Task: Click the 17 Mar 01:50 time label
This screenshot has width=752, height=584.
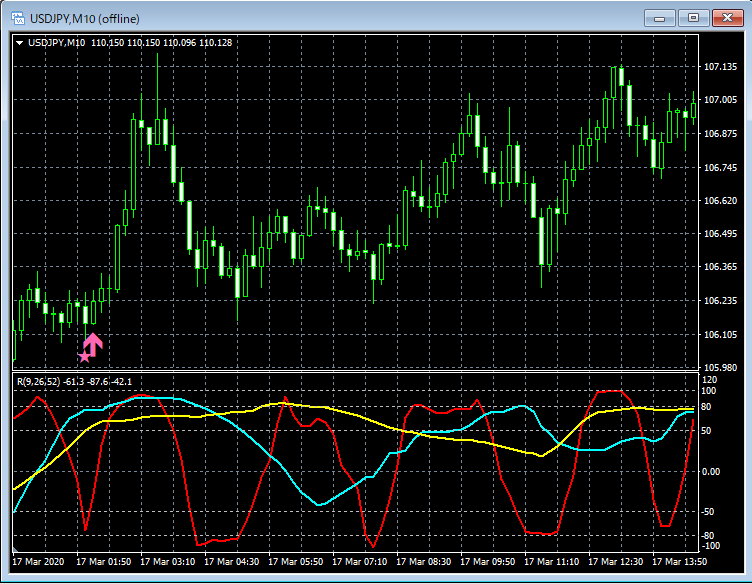Action: [104, 561]
